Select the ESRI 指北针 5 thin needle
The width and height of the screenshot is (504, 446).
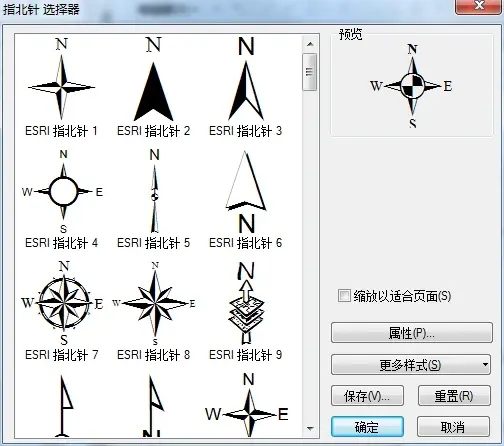tap(154, 191)
